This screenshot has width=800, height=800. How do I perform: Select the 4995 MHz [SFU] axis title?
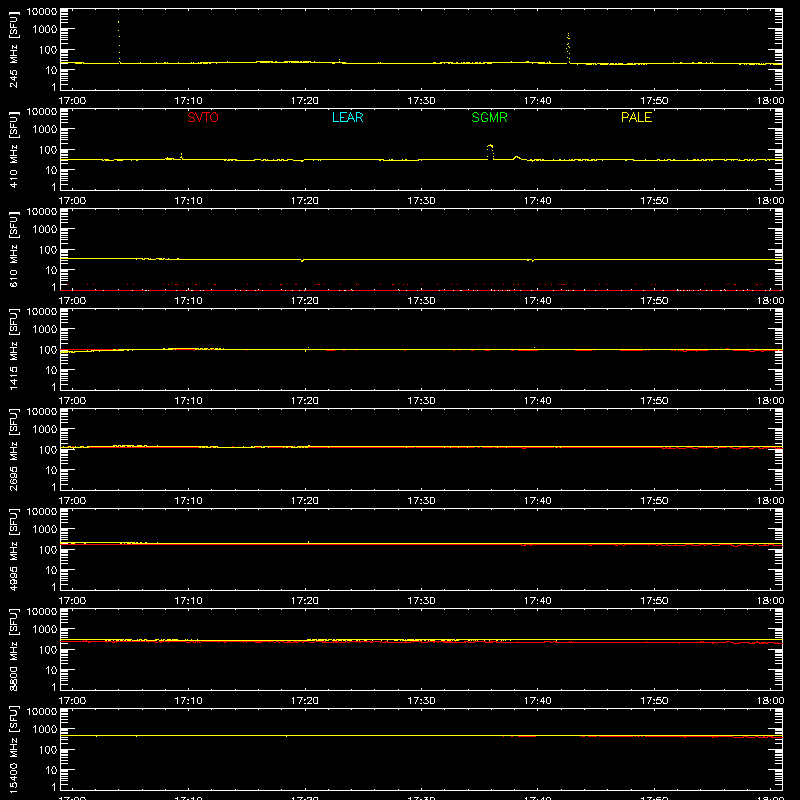(14, 549)
